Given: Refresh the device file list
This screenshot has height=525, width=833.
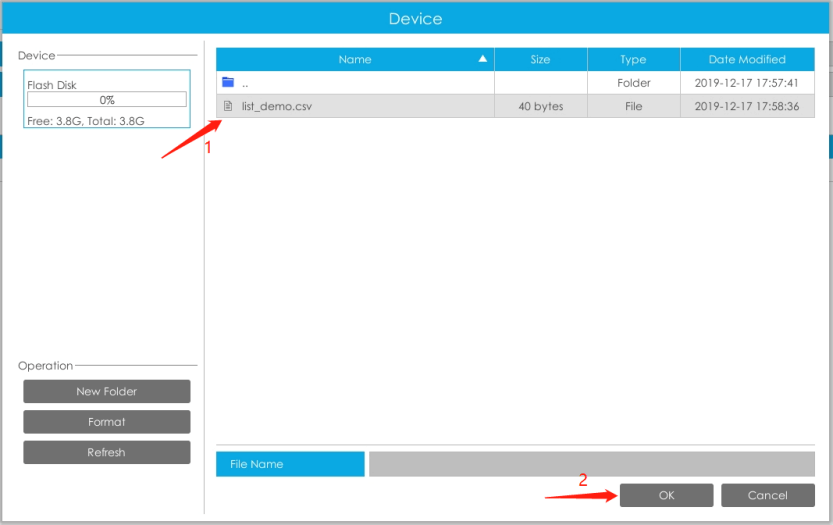Looking at the screenshot, I should [106, 452].
